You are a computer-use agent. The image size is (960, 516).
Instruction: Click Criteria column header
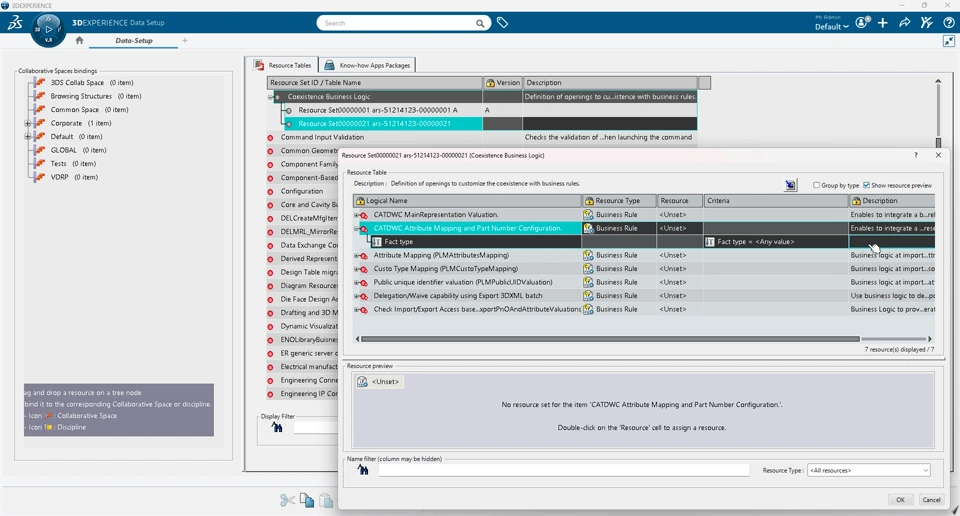pos(776,201)
